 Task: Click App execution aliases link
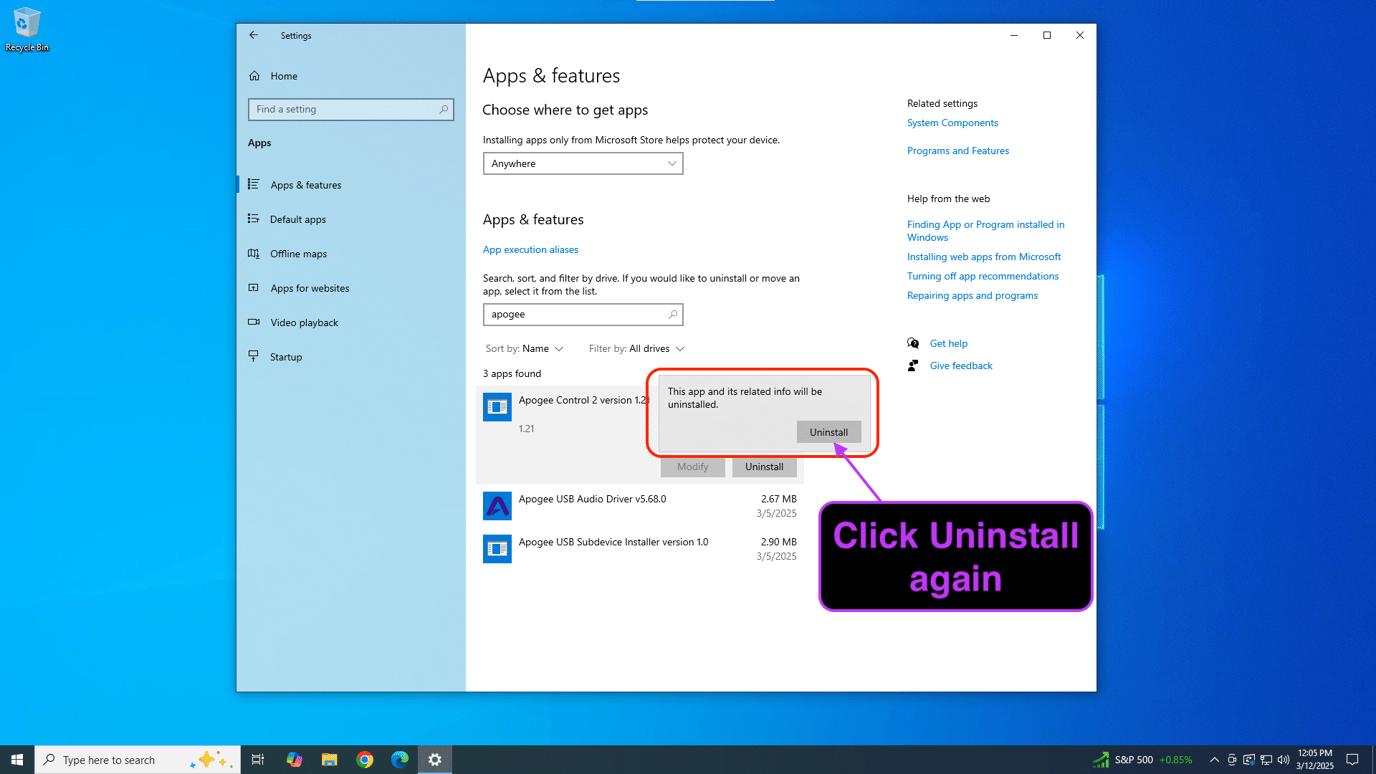coord(530,249)
